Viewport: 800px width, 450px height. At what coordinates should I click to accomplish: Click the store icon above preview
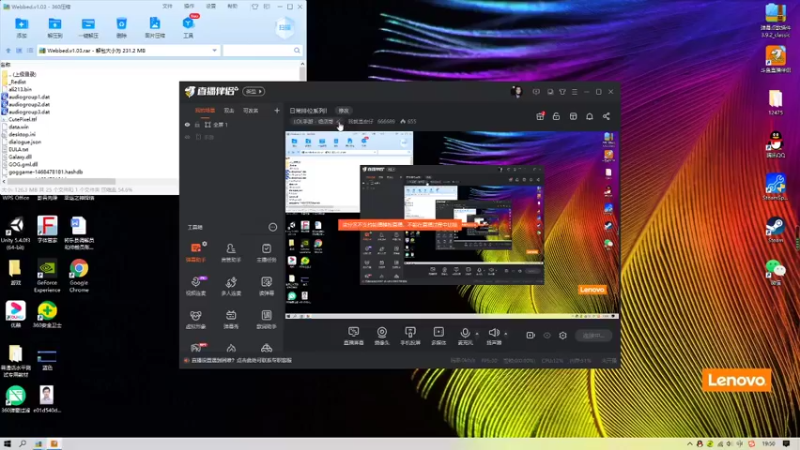pyautogui.click(x=573, y=116)
